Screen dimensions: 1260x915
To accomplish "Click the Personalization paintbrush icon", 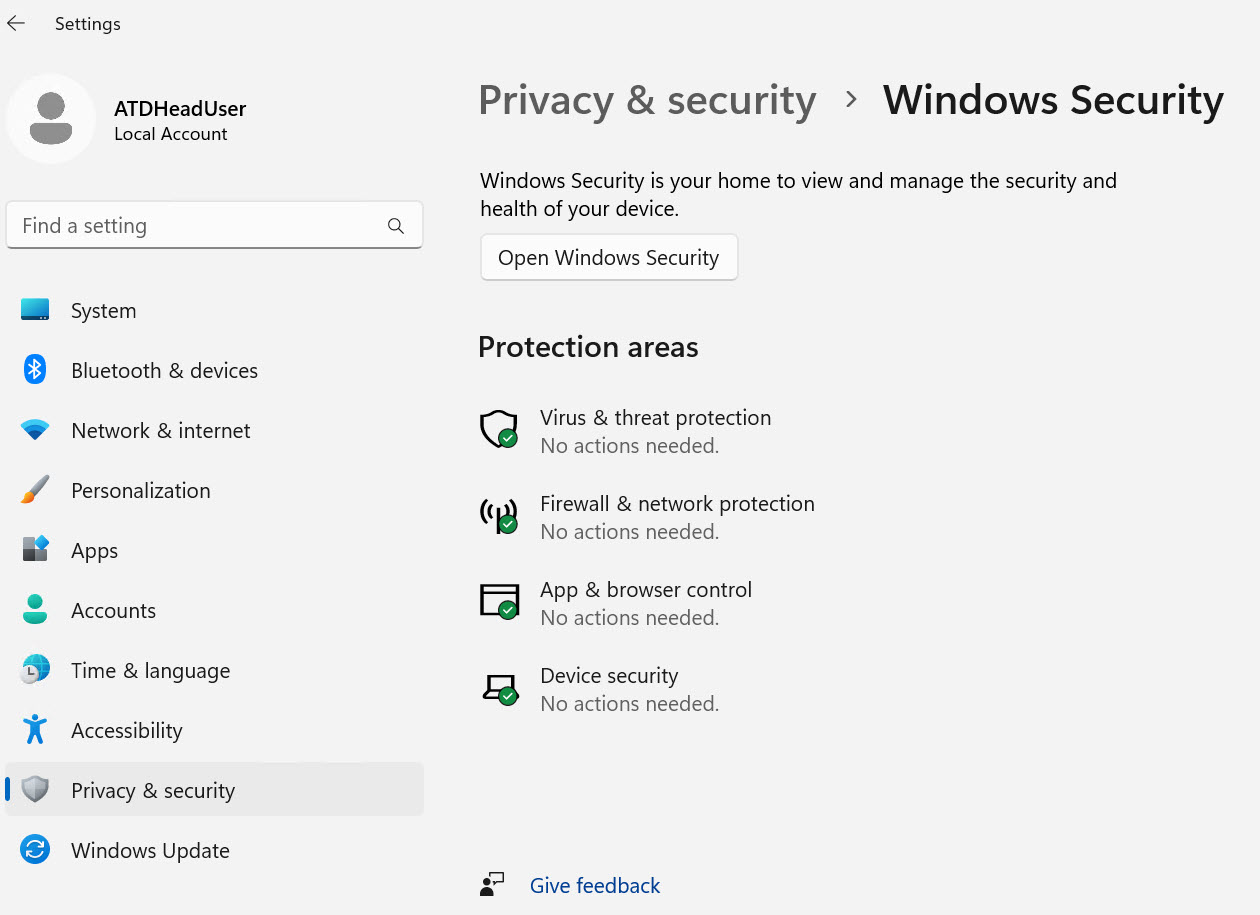I will [35, 490].
